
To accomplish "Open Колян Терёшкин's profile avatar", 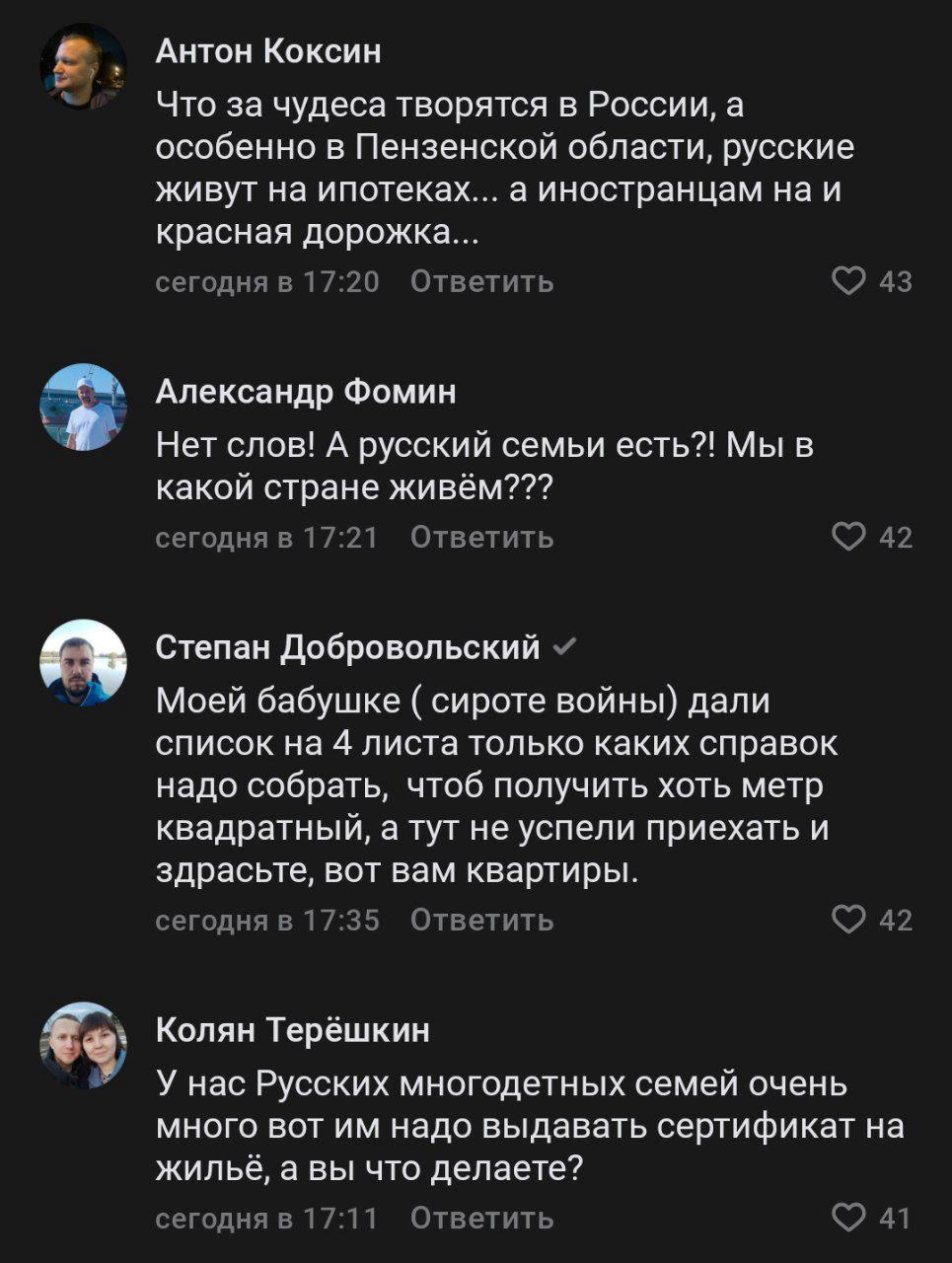I will tap(83, 1046).
